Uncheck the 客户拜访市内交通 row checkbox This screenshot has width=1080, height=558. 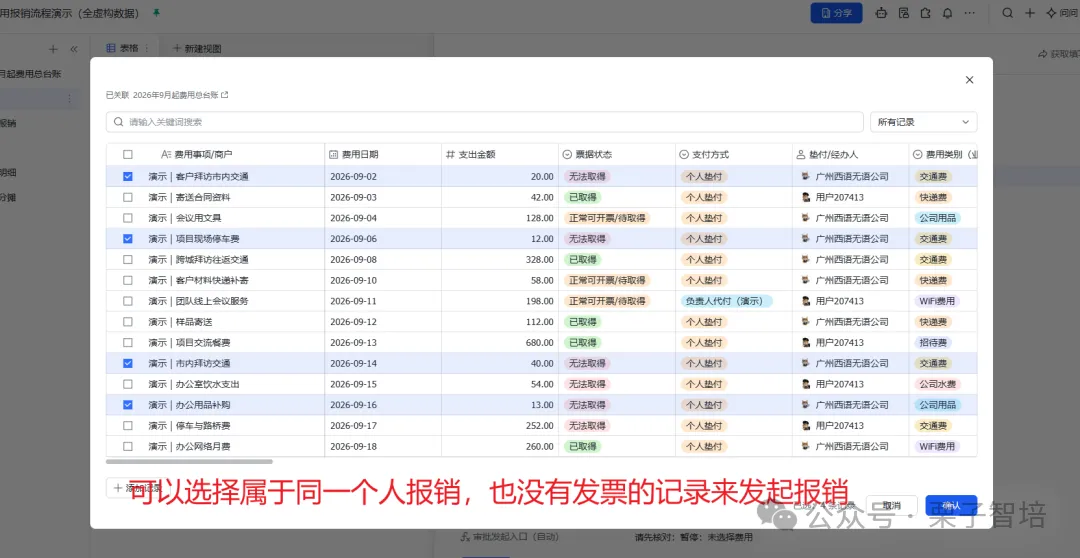tap(127, 176)
